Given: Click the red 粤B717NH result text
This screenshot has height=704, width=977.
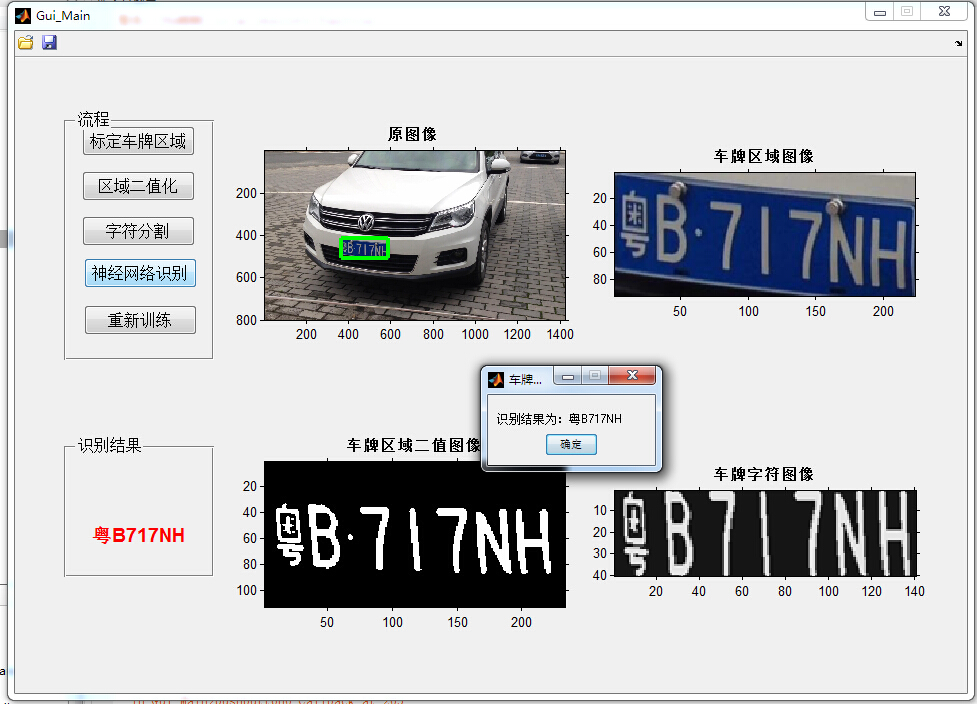Looking at the screenshot, I should click(x=139, y=535).
